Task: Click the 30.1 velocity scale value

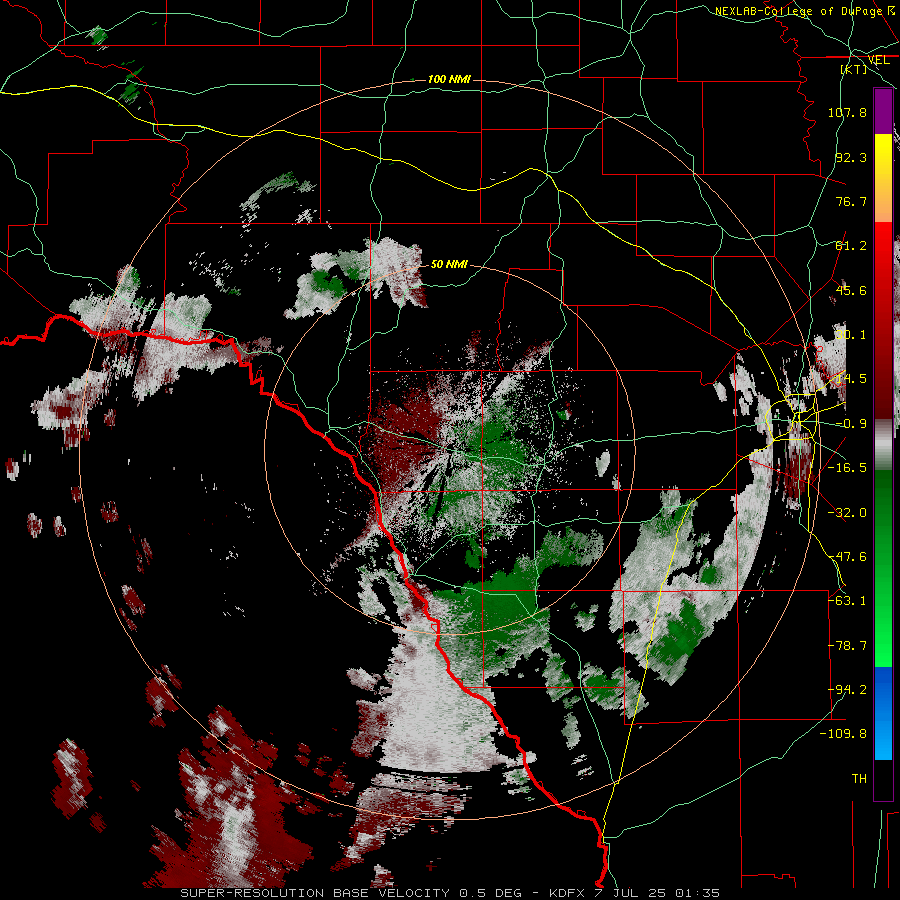Action: pos(851,335)
